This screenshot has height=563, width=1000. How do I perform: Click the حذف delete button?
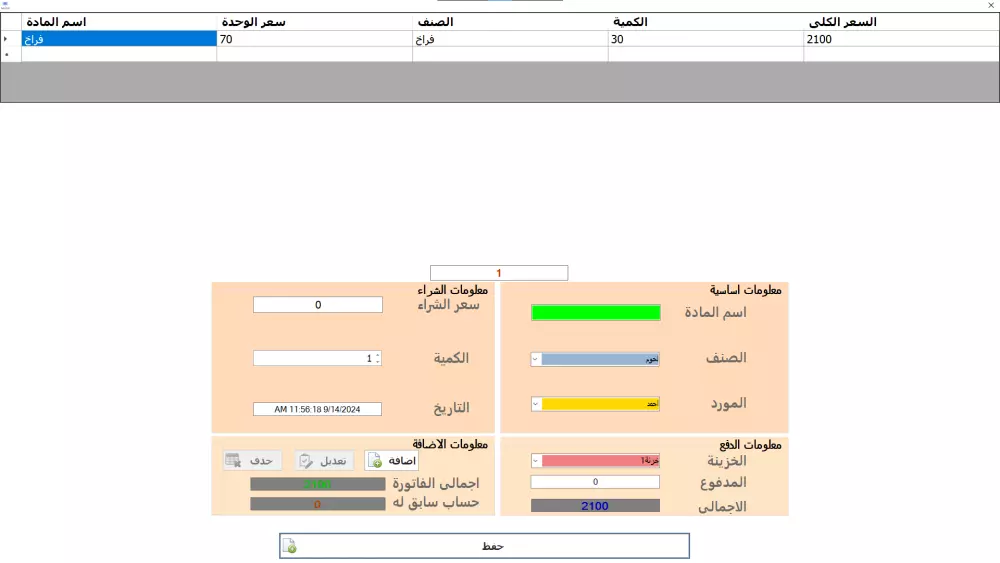(x=252, y=460)
